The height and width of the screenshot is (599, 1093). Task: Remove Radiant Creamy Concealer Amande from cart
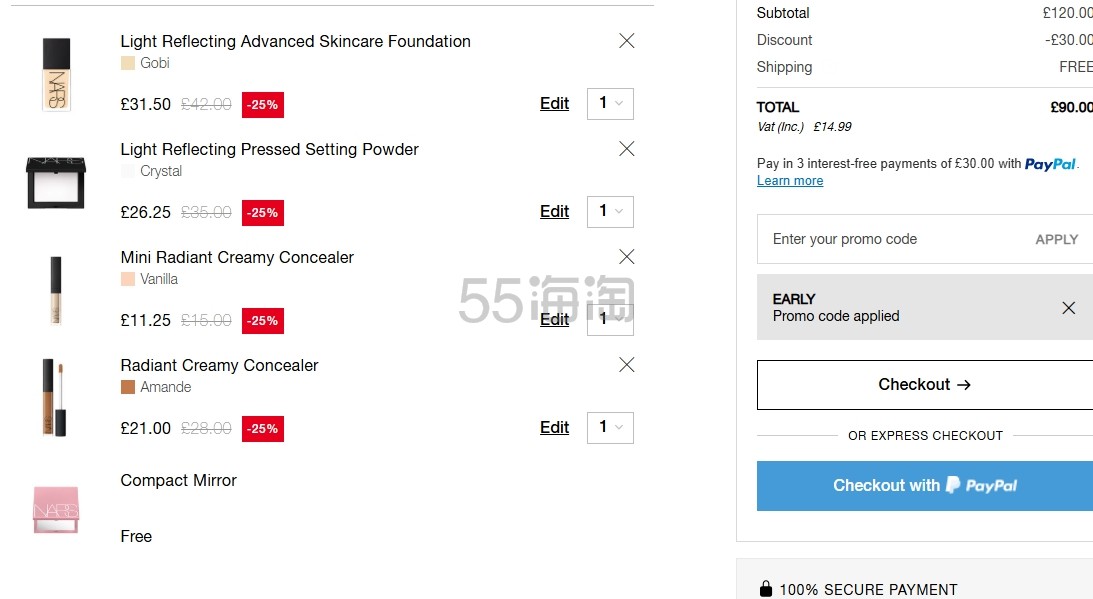coord(627,365)
